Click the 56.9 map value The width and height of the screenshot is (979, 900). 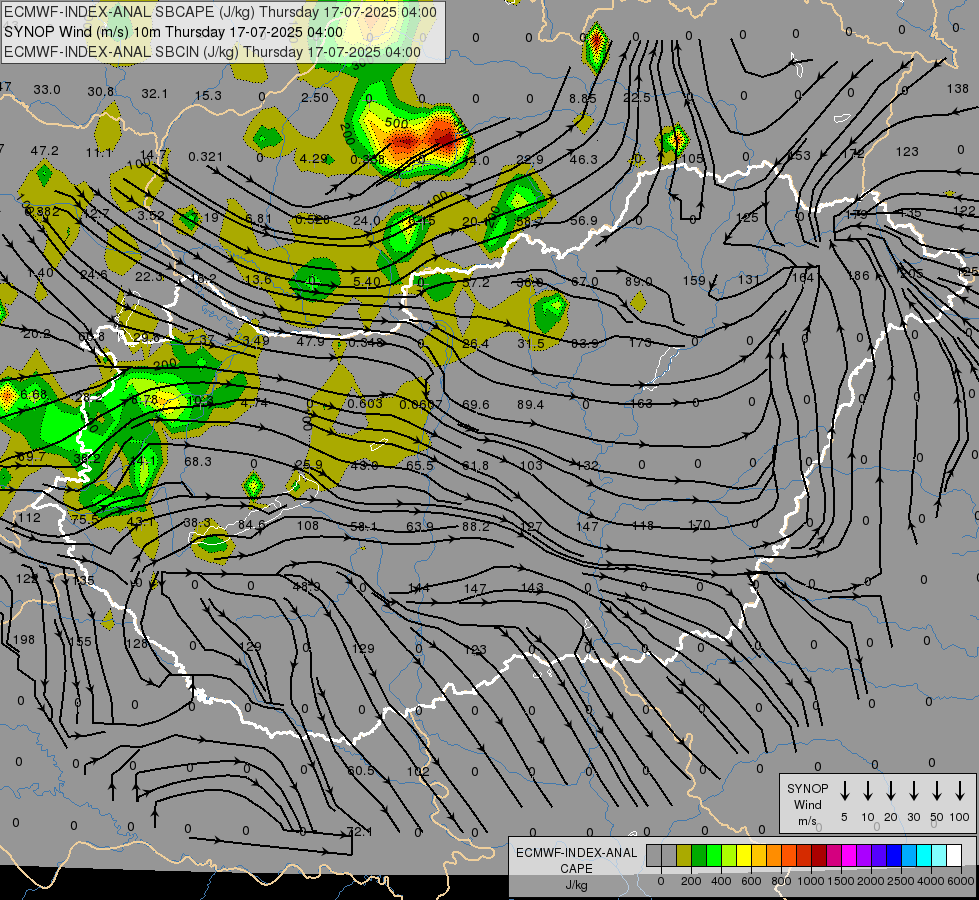583,220
